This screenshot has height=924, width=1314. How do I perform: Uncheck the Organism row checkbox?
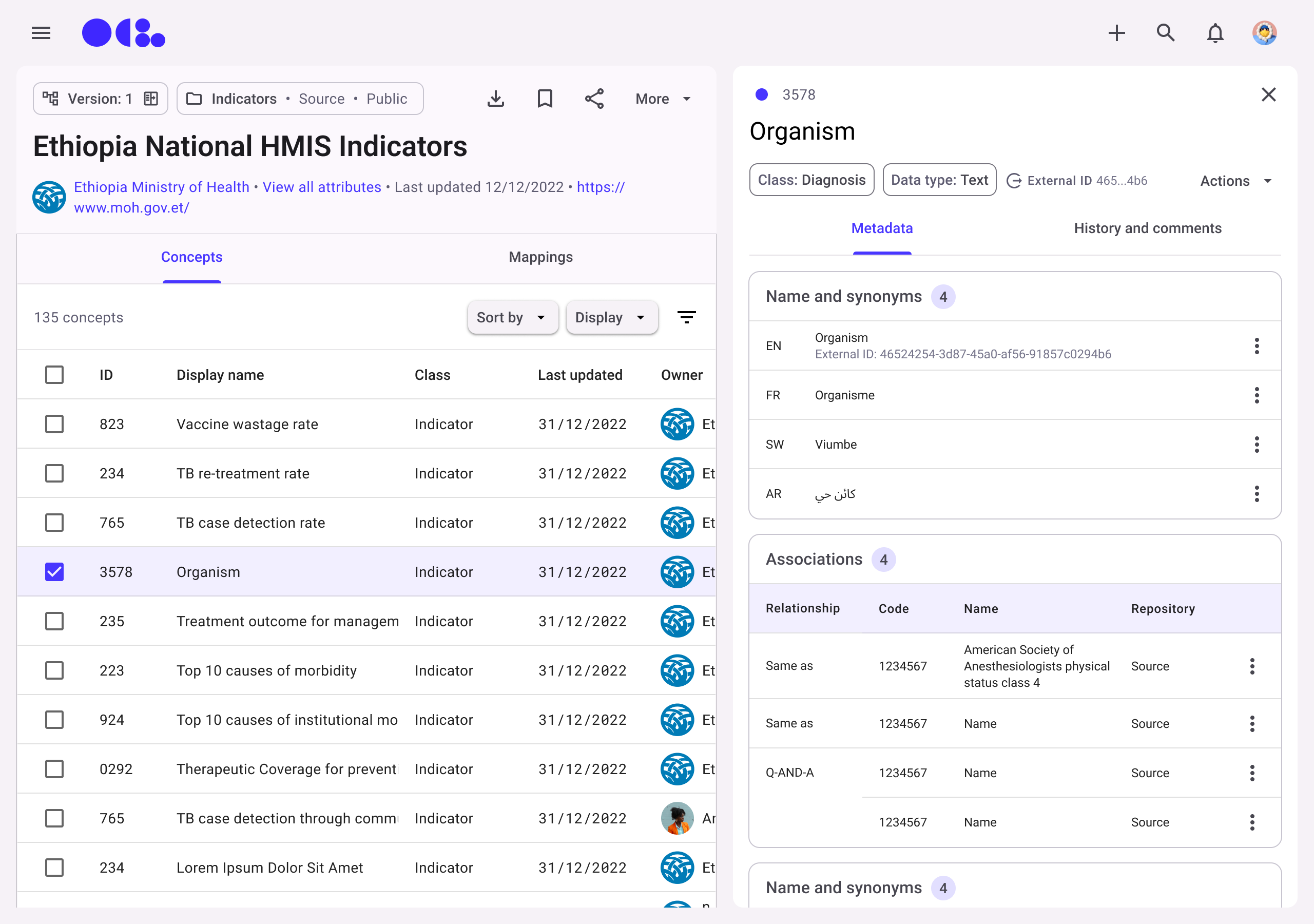point(54,572)
